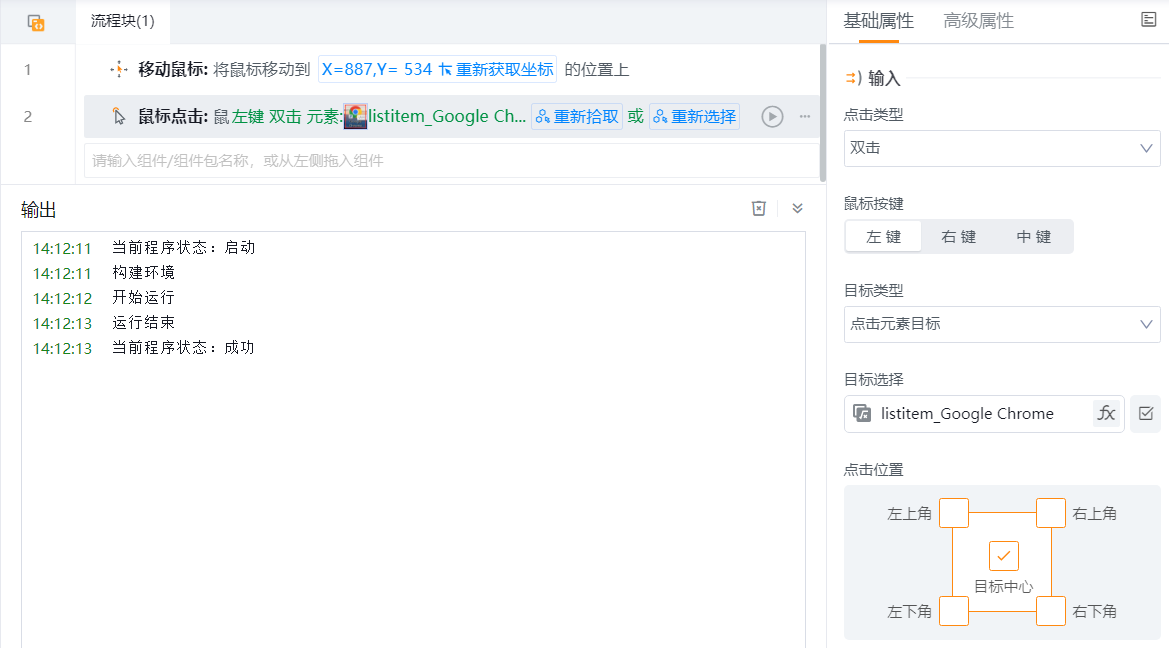Click the orange flow block icon at top-left

tap(36, 22)
